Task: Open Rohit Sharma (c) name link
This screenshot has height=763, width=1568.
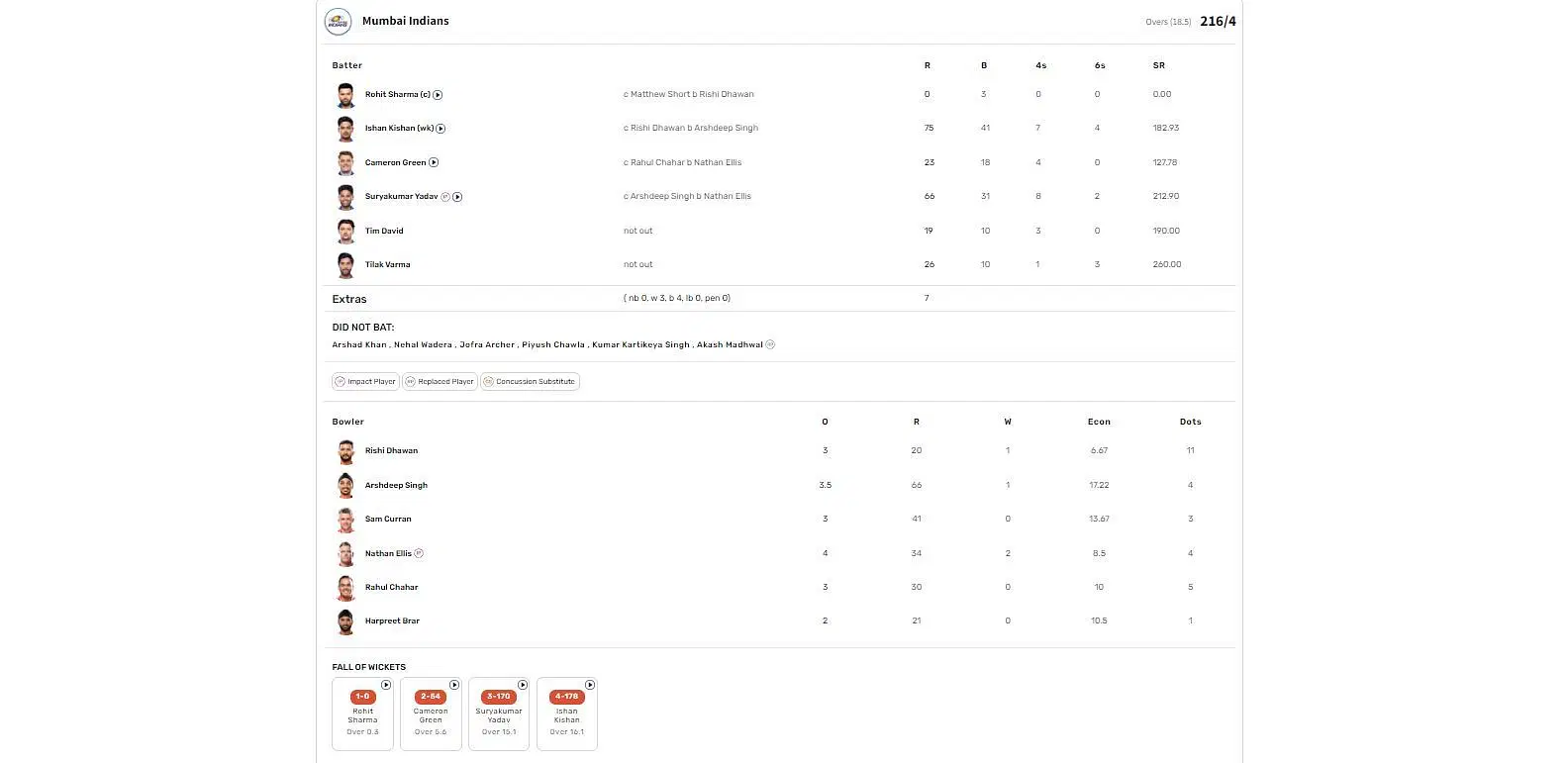Action: click(x=397, y=95)
